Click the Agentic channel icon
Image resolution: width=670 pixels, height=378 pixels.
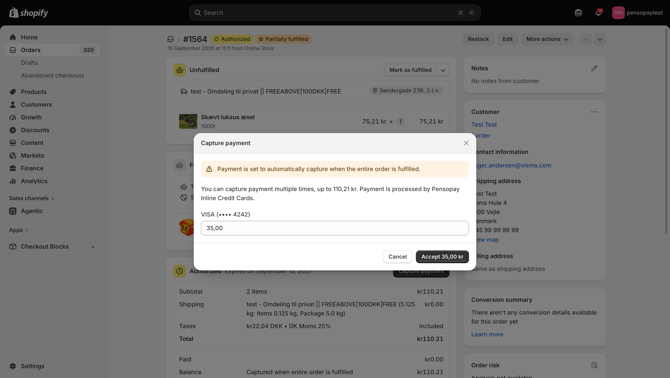[x=13, y=211]
